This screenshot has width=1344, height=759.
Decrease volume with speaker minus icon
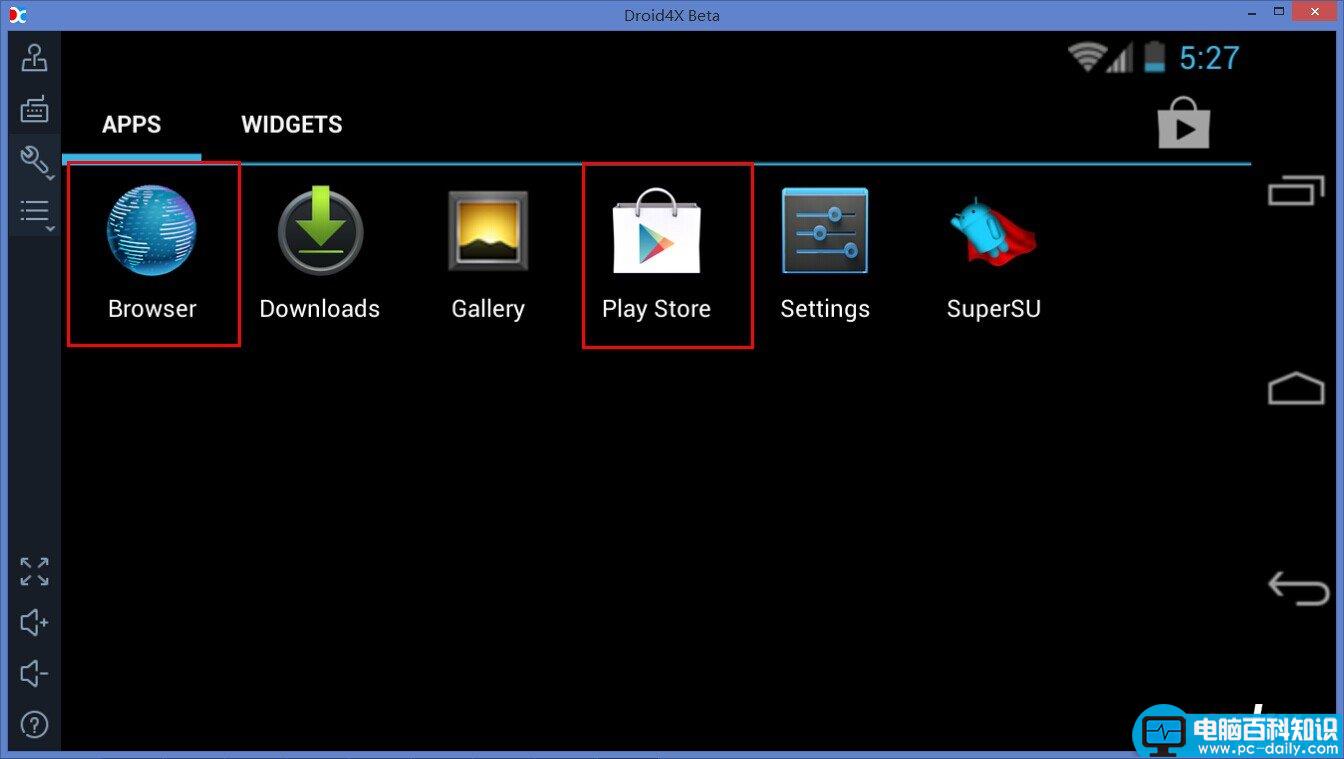pos(34,673)
